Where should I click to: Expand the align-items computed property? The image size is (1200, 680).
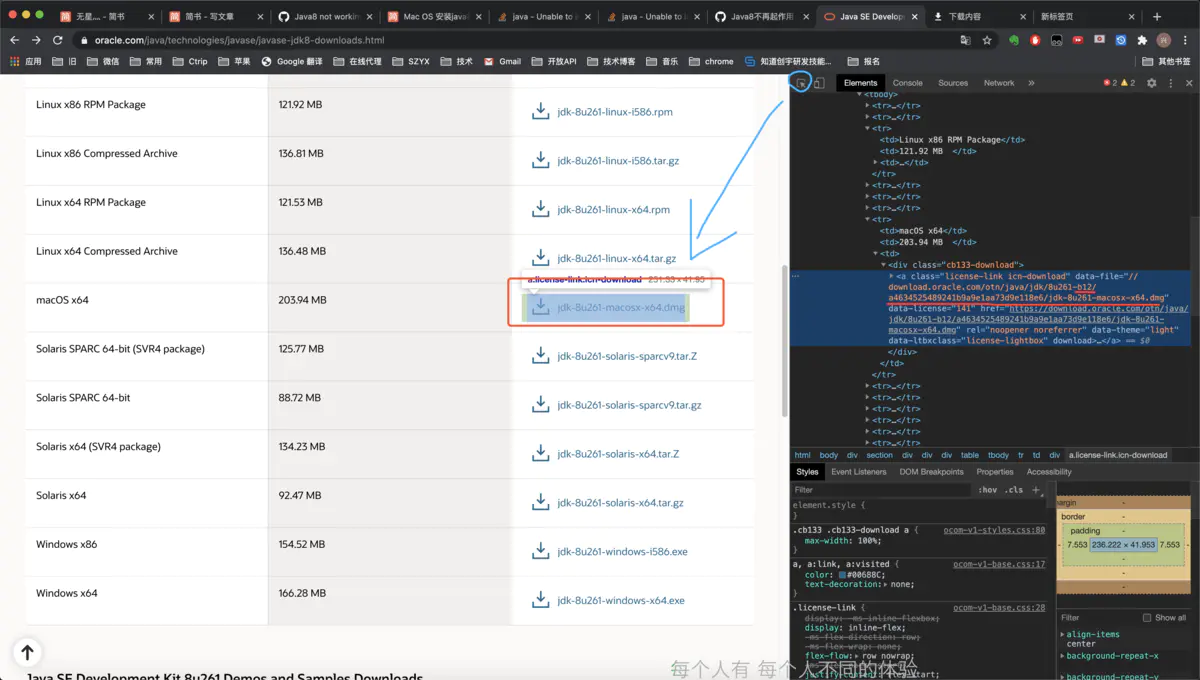click(x=1062, y=634)
